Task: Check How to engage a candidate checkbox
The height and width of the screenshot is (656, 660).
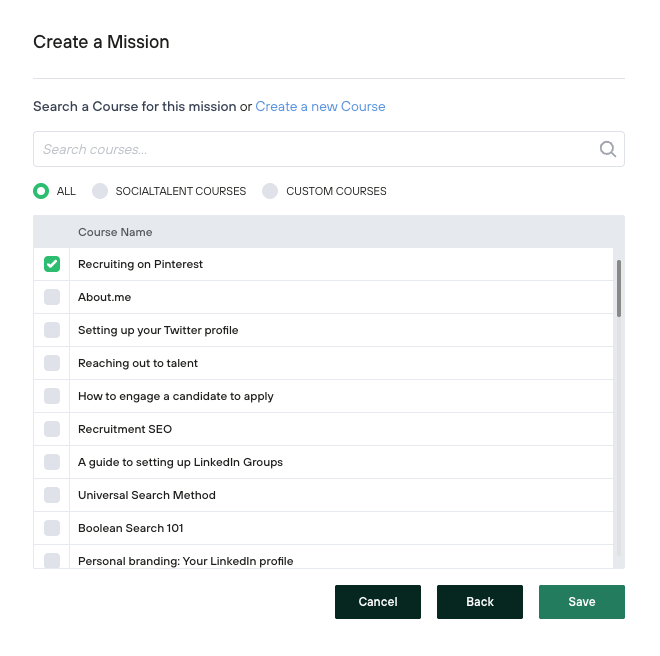Action: click(52, 396)
